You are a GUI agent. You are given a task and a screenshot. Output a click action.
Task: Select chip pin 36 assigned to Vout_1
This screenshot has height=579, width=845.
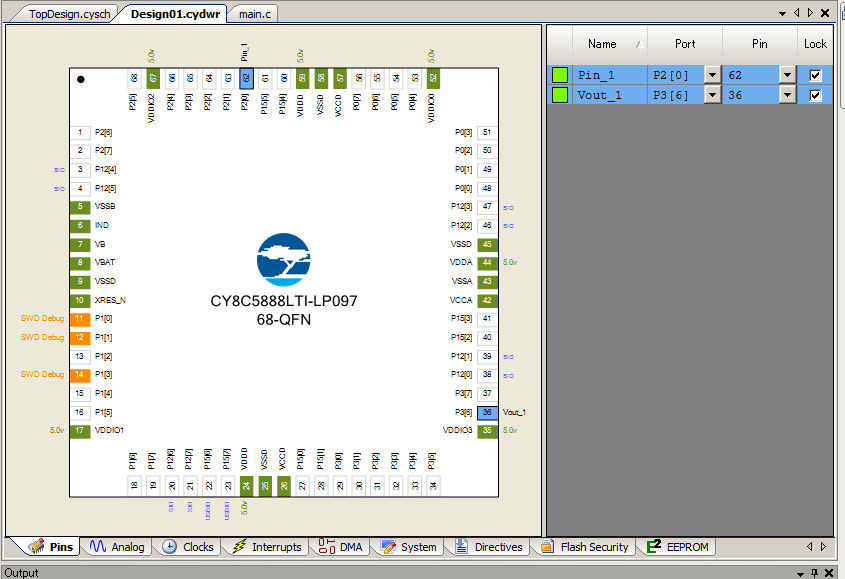point(487,412)
